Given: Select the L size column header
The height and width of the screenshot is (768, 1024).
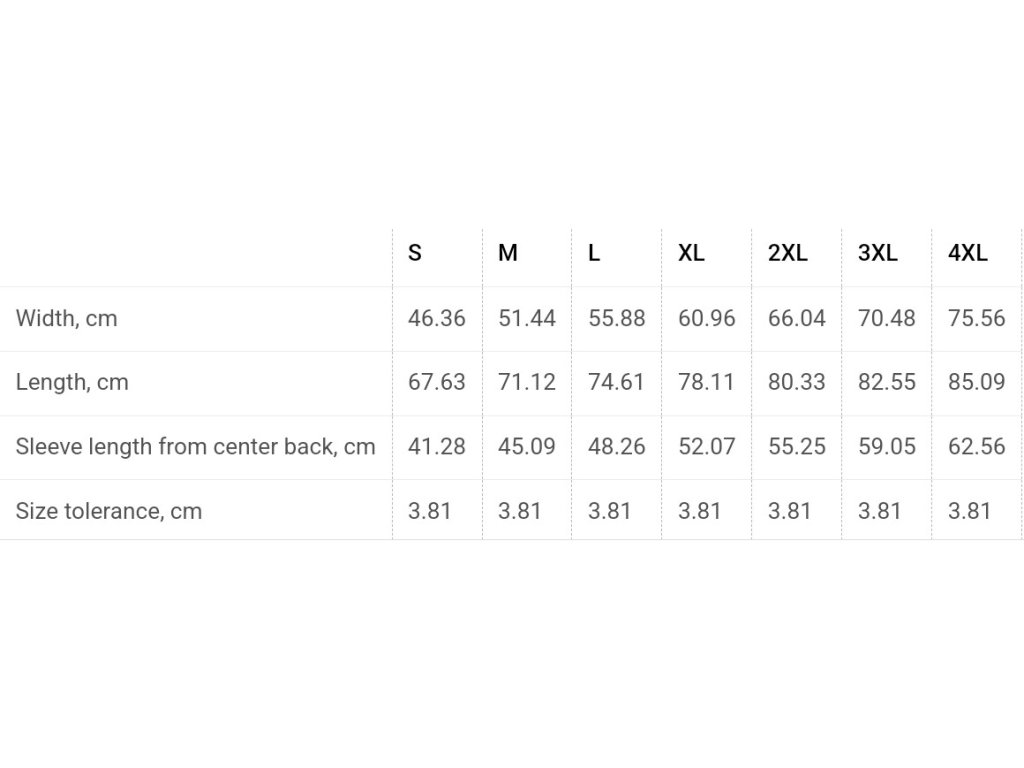Looking at the screenshot, I should pos(594,253).
